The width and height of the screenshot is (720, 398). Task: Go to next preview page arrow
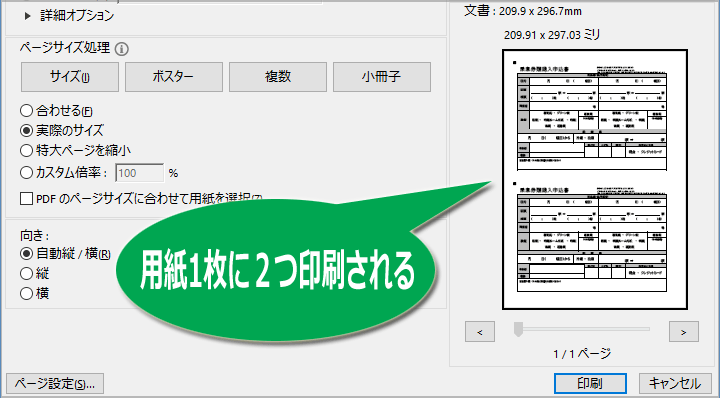tap(684, 331)
